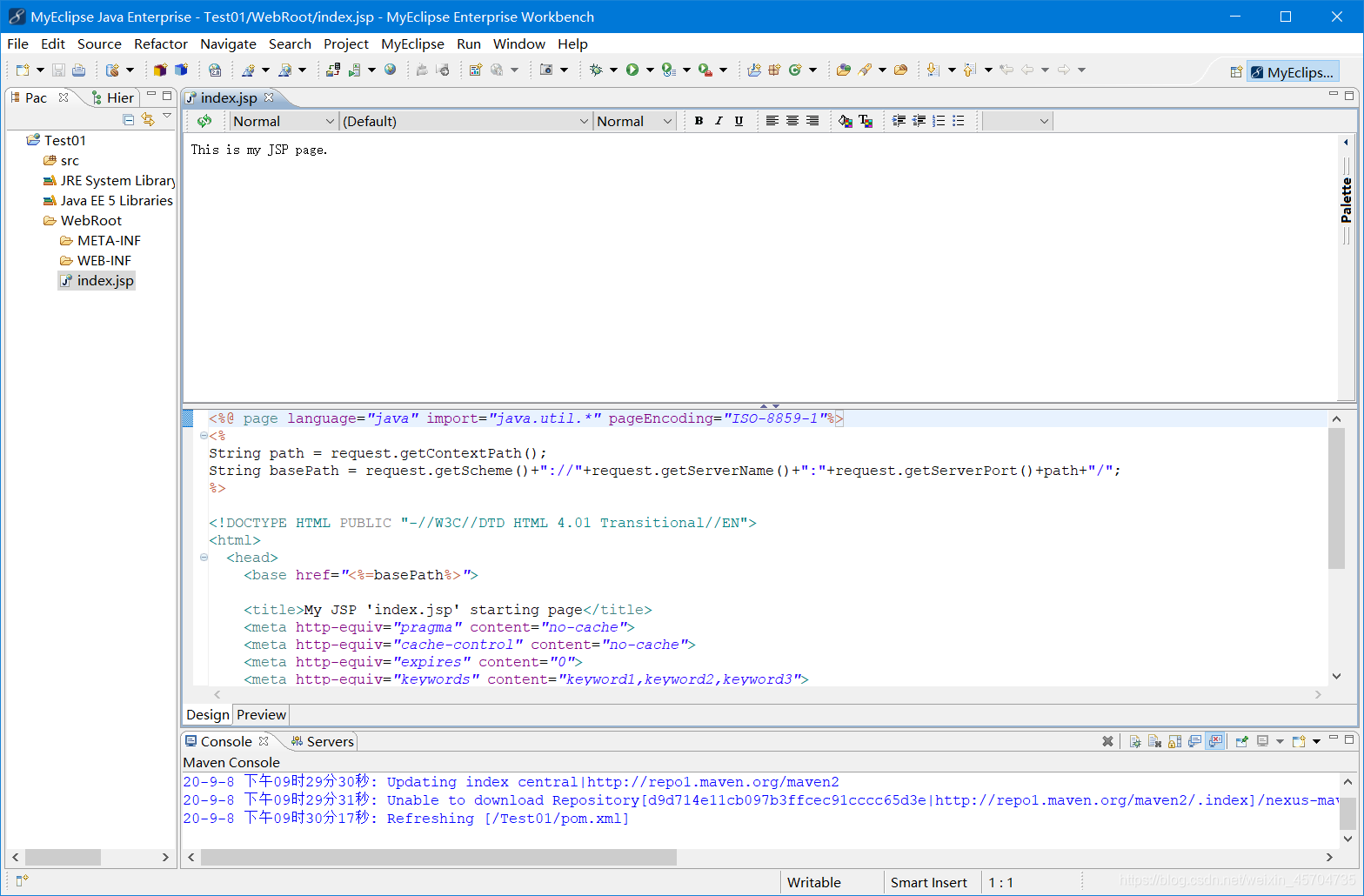Toggle align right
The width and height of the screenshot is (1364, 896).
pyautogui.click(x=812, y=121)
